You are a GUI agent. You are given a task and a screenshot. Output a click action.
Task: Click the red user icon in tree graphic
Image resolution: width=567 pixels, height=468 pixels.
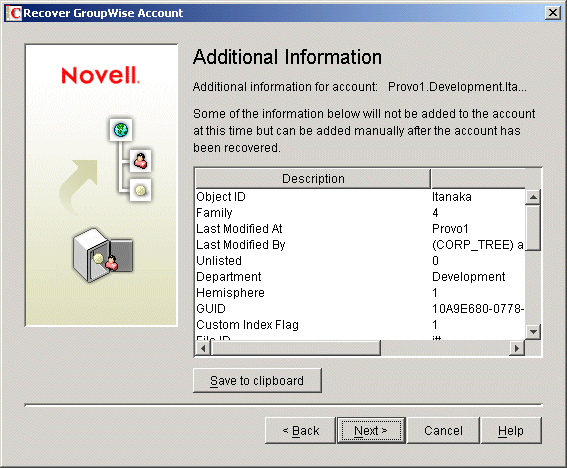point(140,161)
